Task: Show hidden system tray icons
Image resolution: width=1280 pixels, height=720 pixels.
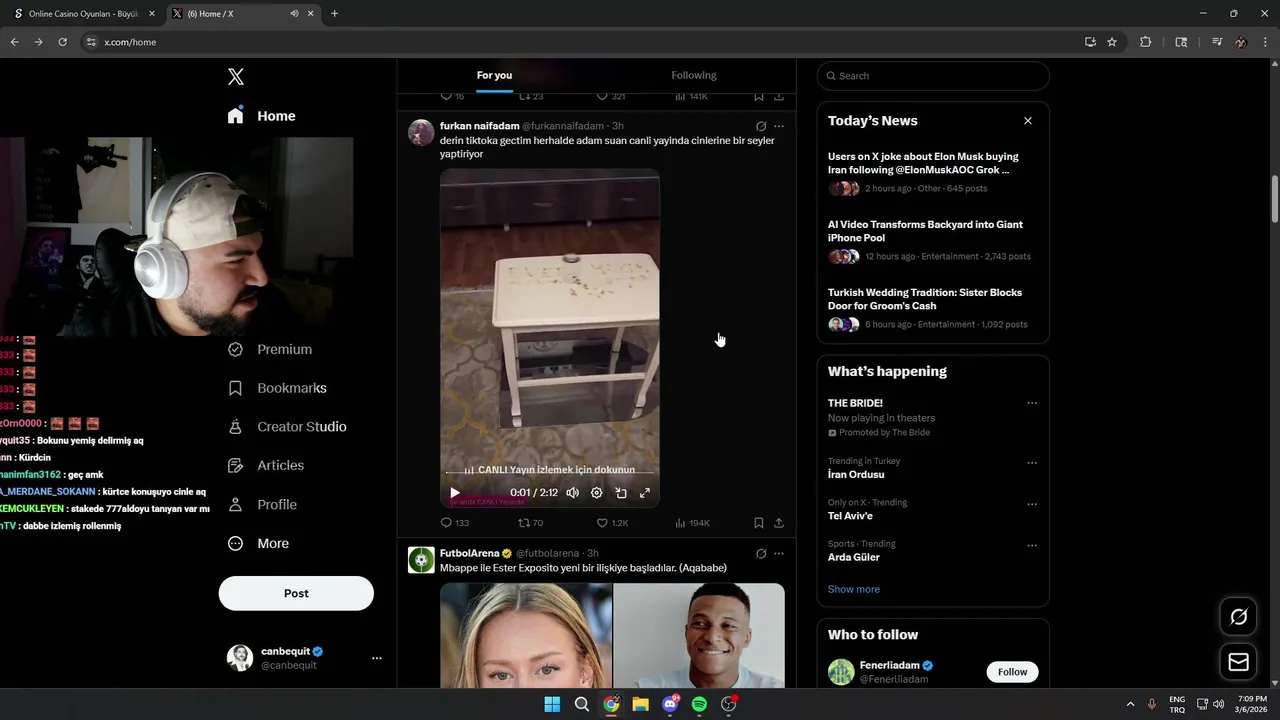Action: pyautogui.click(x=1130, y=704)
